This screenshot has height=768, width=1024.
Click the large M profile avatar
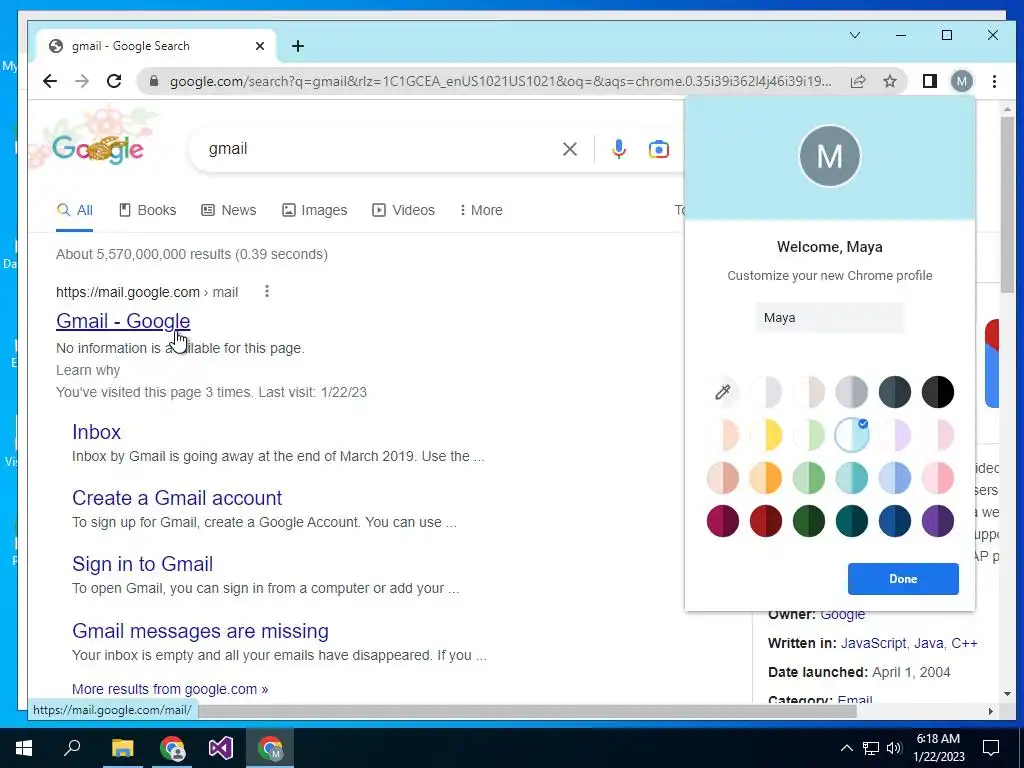pyautogui.click(x=829, y=155)
